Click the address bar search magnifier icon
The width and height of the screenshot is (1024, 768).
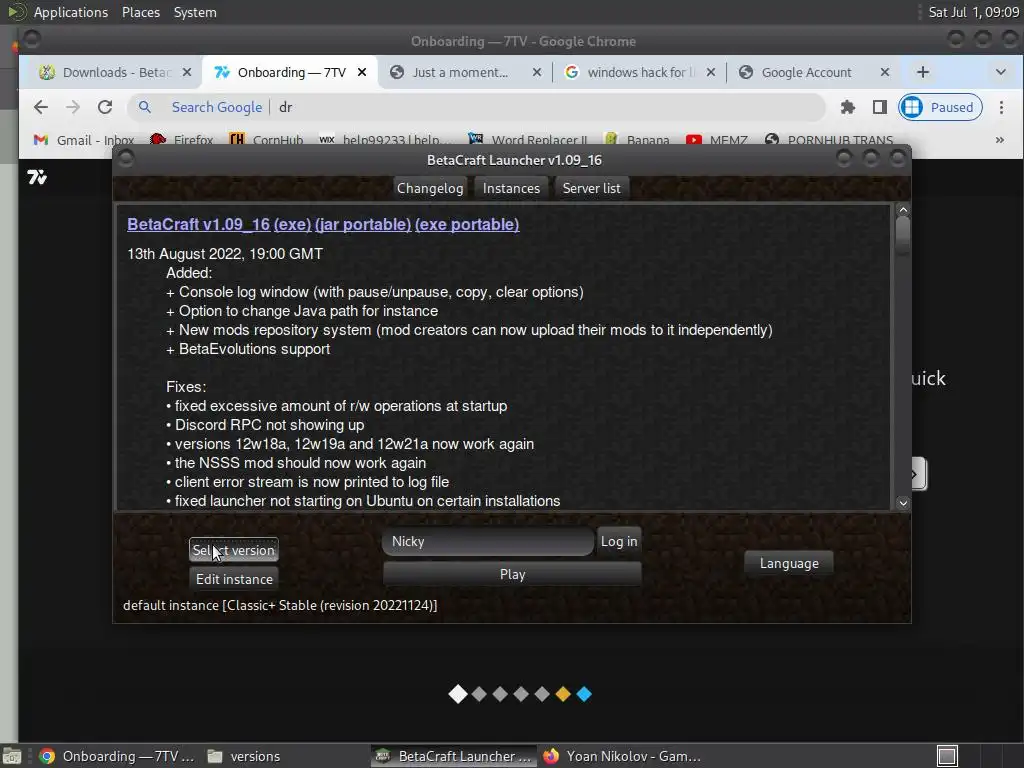(x=144, y=107)
